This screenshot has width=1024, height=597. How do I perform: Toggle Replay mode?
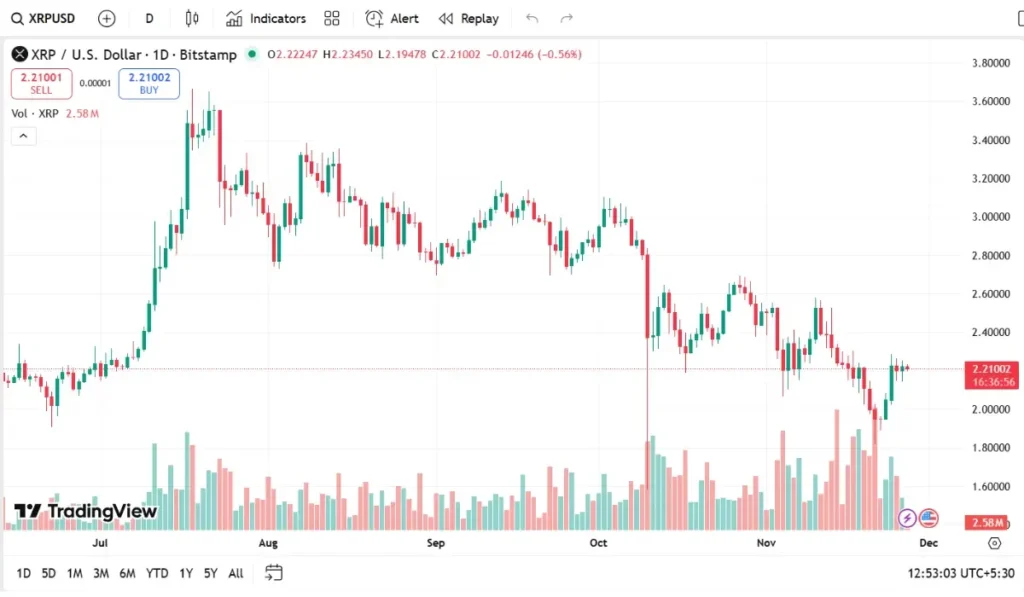coord(468,18)
